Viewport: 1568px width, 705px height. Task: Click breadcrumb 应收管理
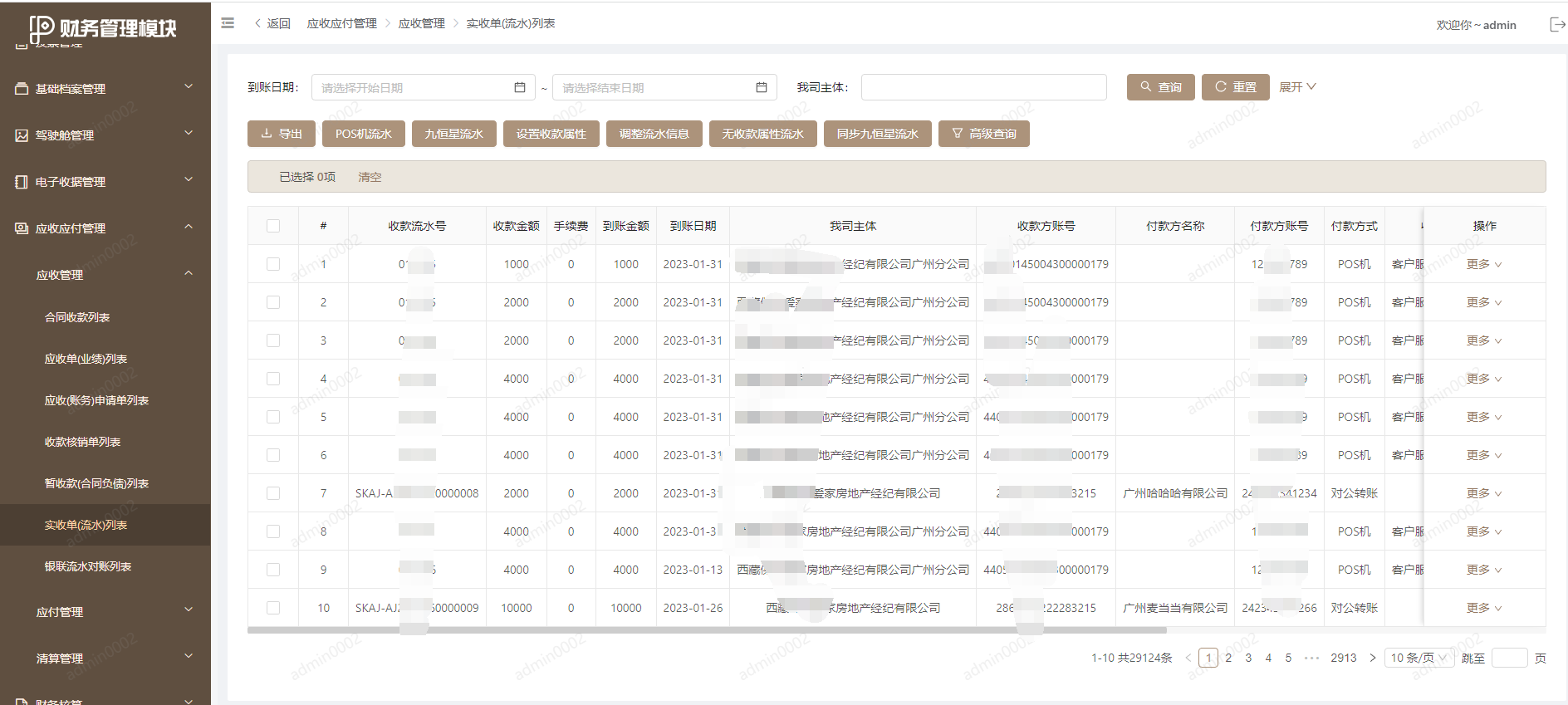[422, 23]
